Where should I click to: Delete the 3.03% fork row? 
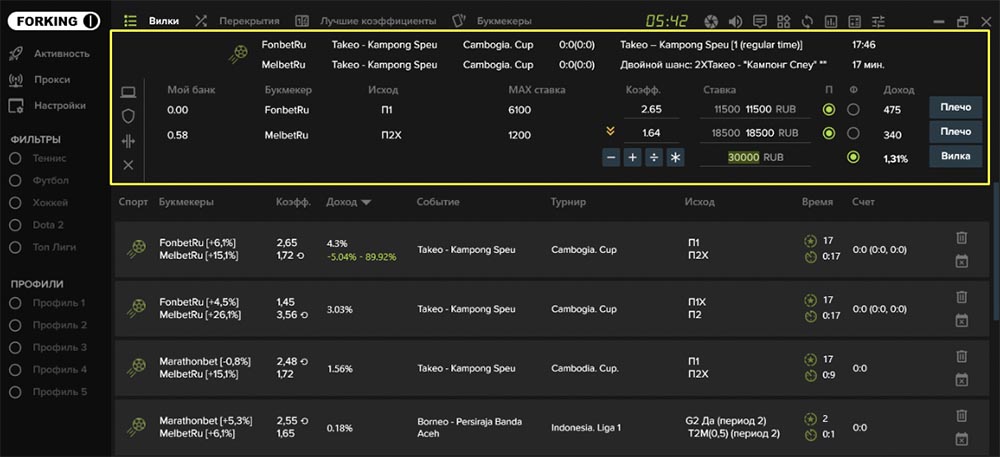coord(962,297)
